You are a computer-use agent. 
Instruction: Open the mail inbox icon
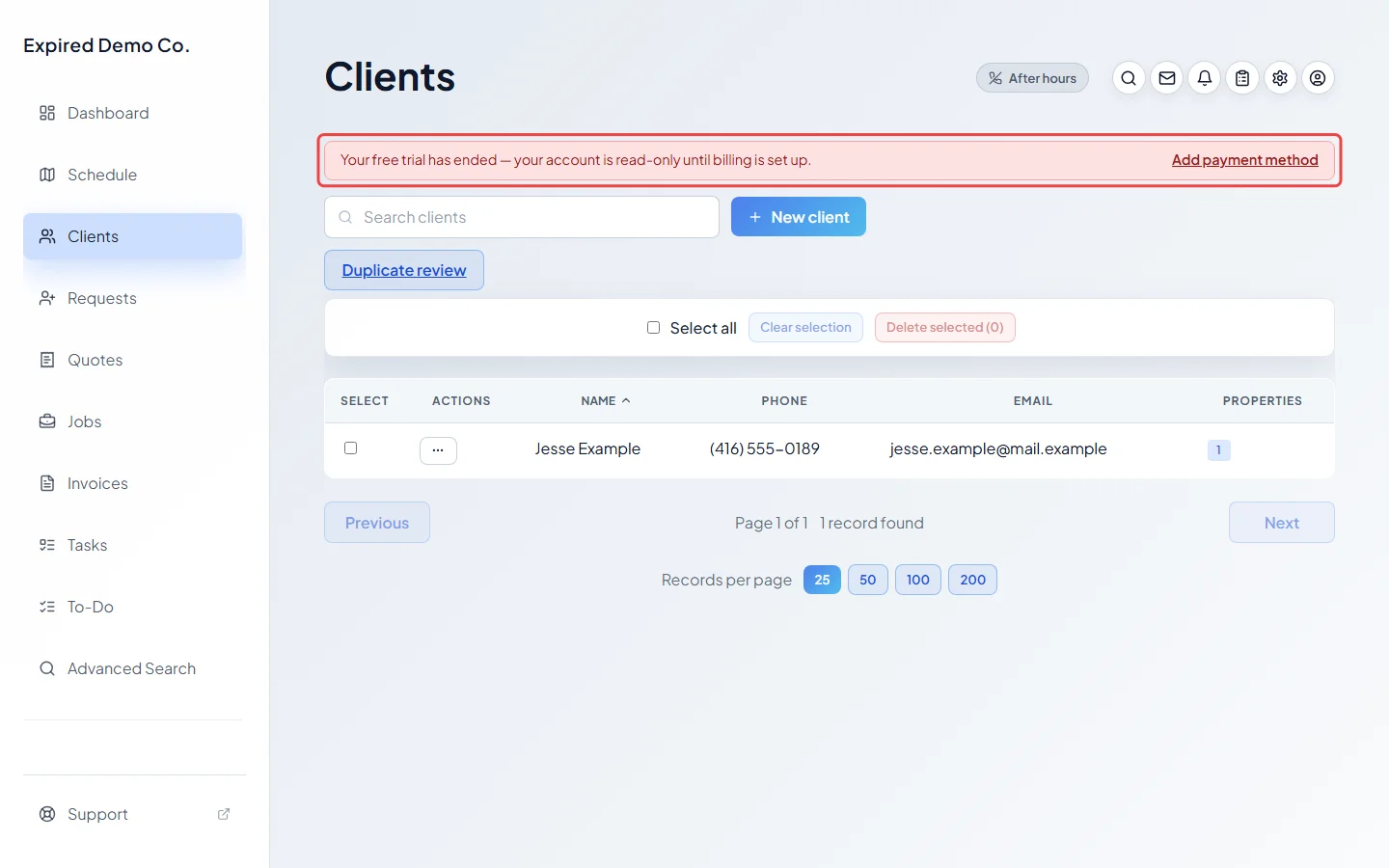[1167, 78]
